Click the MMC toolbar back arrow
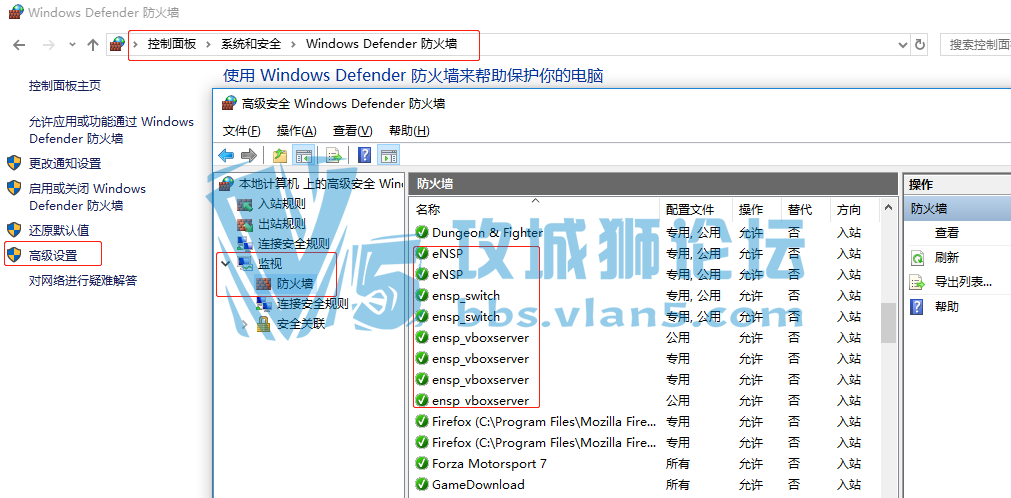1011x498 pixels. [x=226, y=155]
